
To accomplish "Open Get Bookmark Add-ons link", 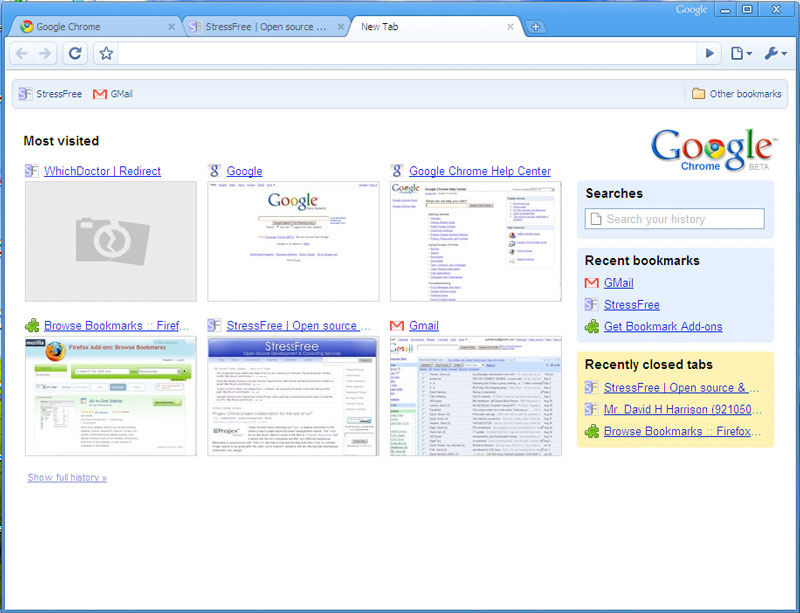I will pos(663,327).
